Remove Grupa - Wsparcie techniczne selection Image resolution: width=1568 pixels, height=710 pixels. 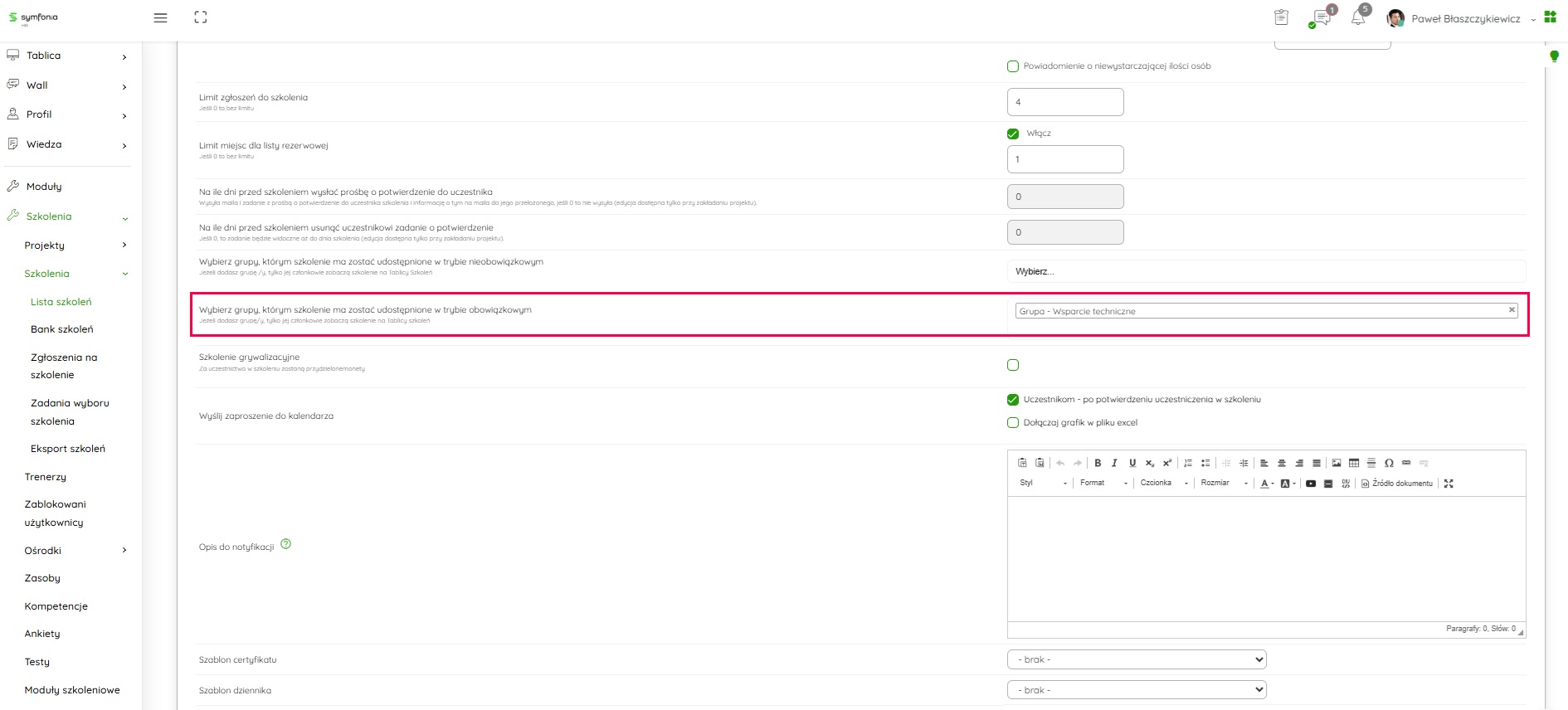click(x=1512, y=309)
